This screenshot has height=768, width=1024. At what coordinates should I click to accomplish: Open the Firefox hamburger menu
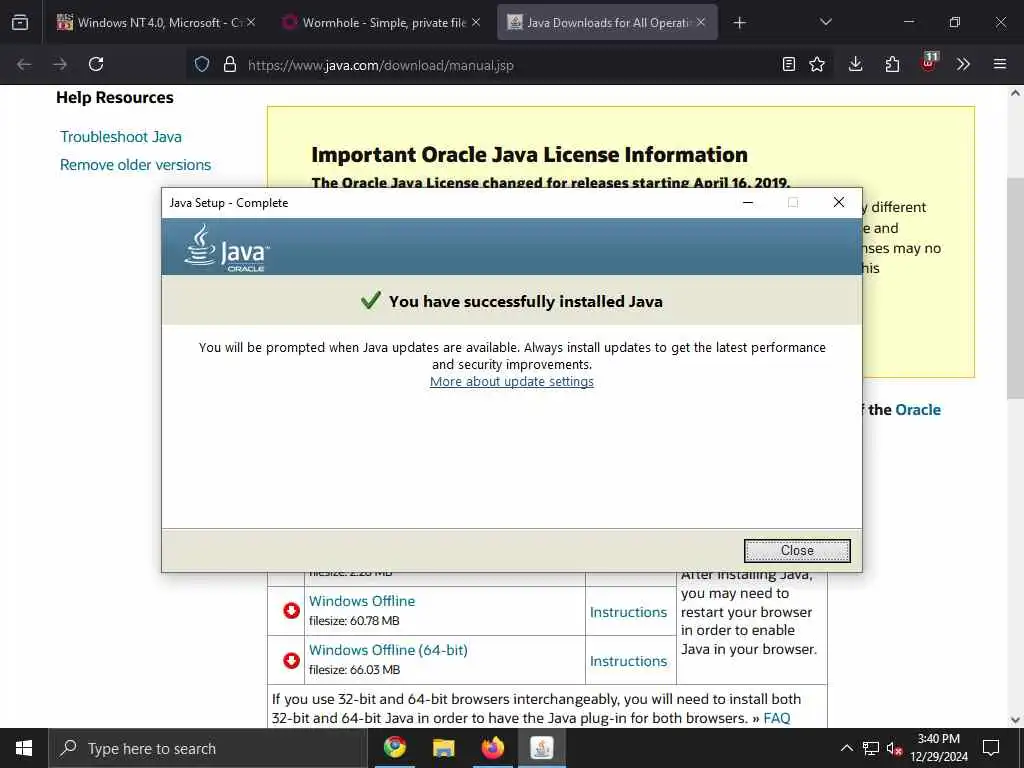point(1000,64)
